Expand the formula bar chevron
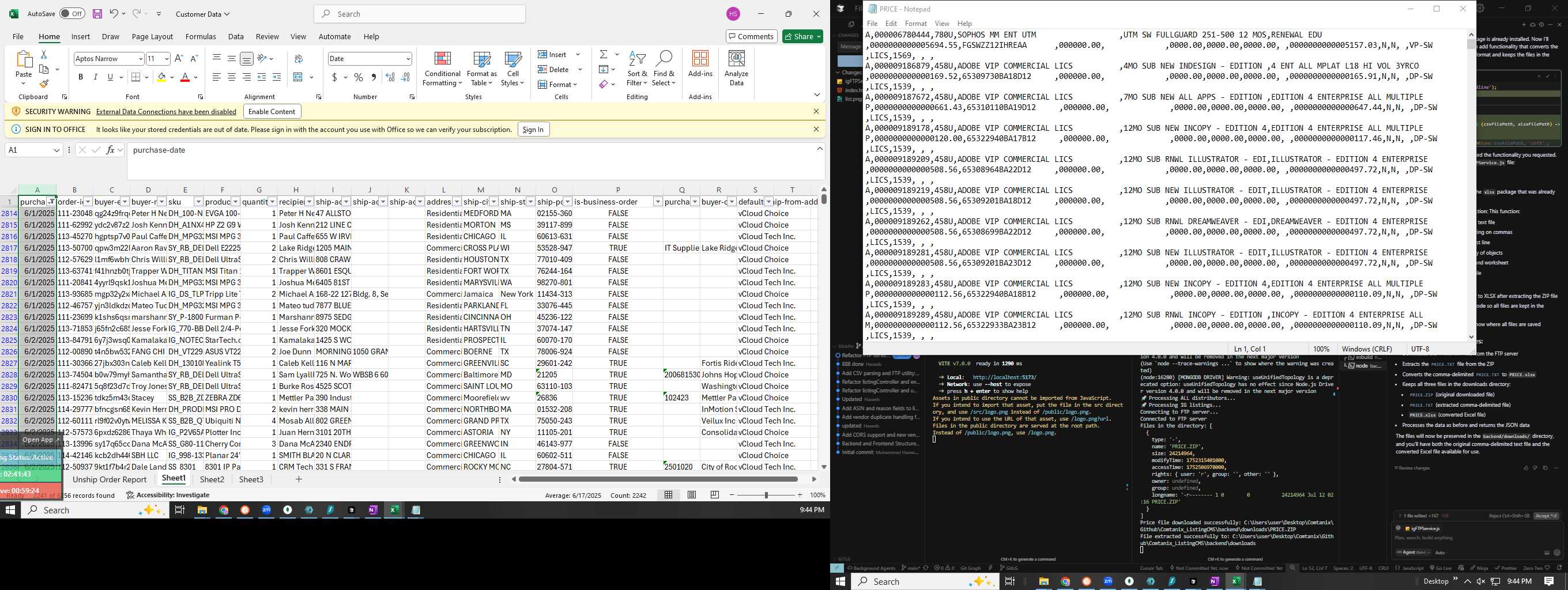Viewport: 1568px width, 590px height. click(819, 149)
